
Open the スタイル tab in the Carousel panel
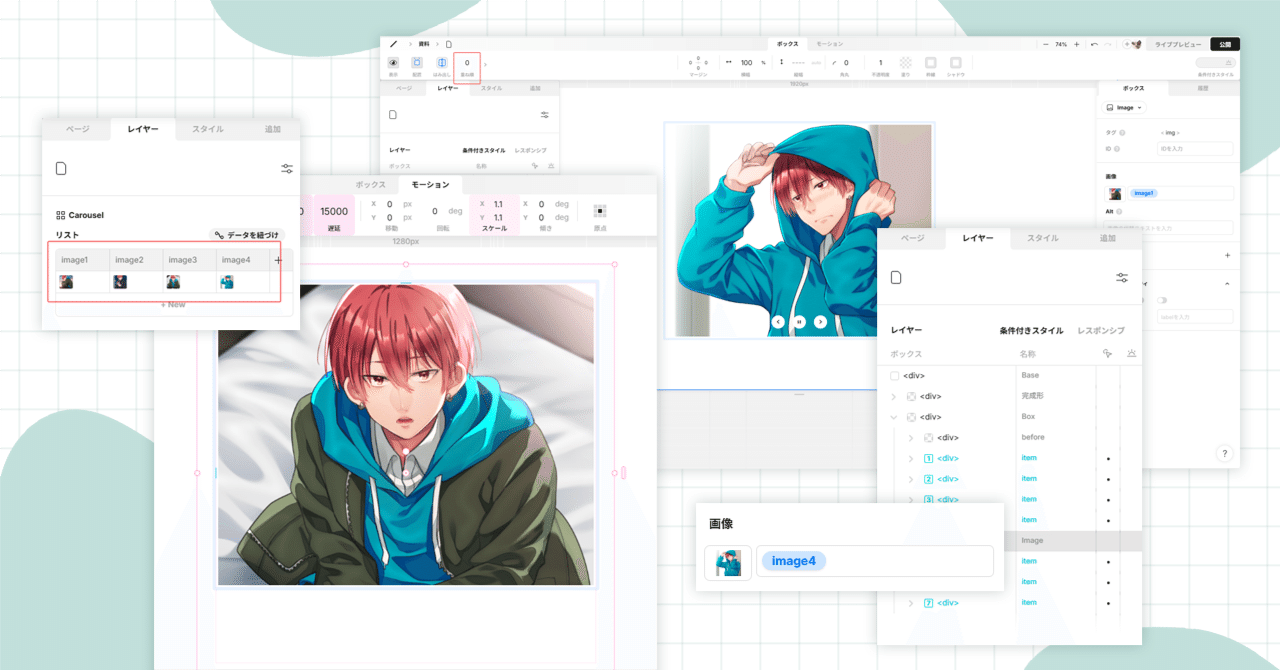[x=208, y=129]
